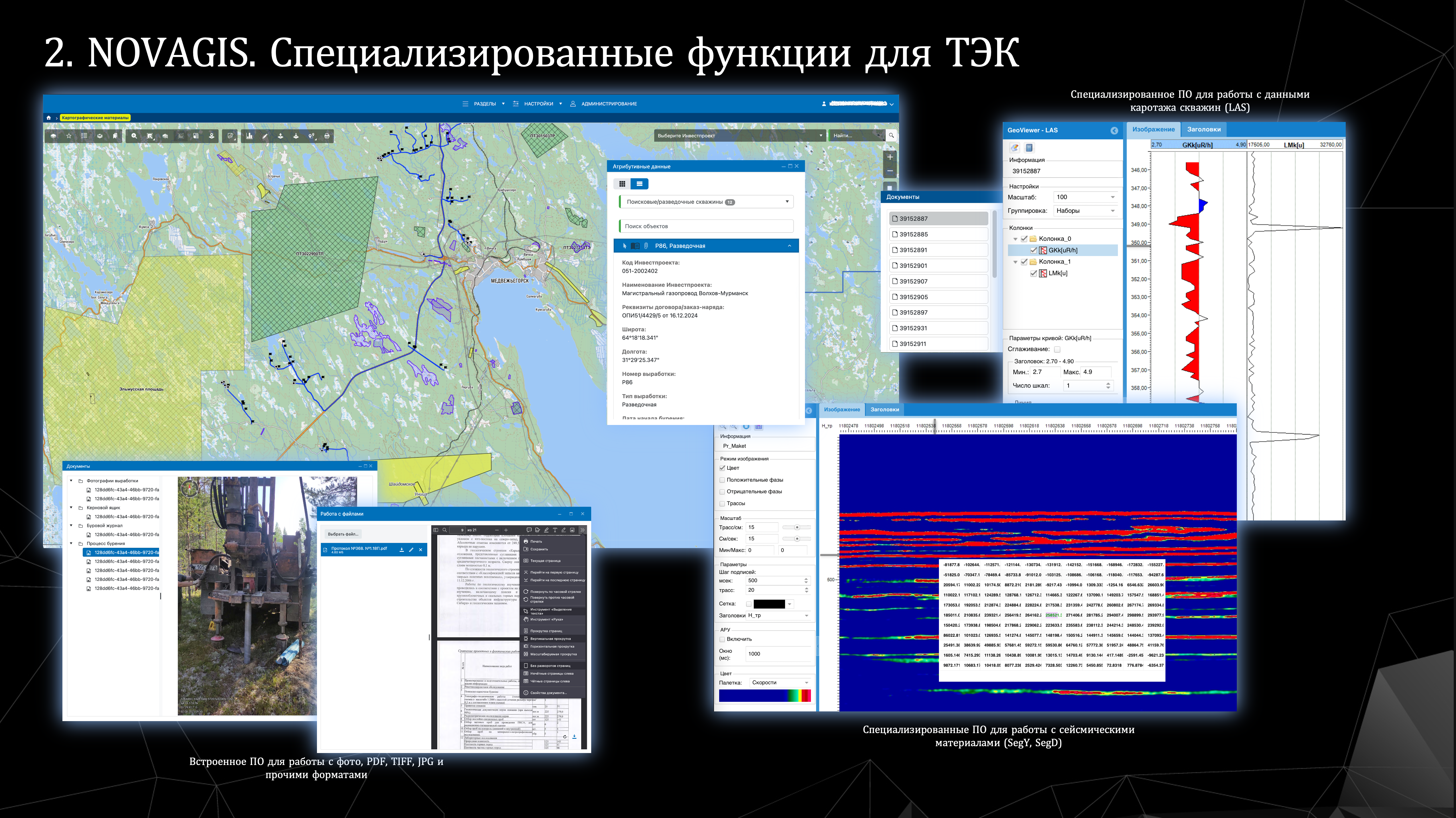1456x818 pixels.
Task: Enable the Отрицательные фазы checkbox
Action: [722, 492]
